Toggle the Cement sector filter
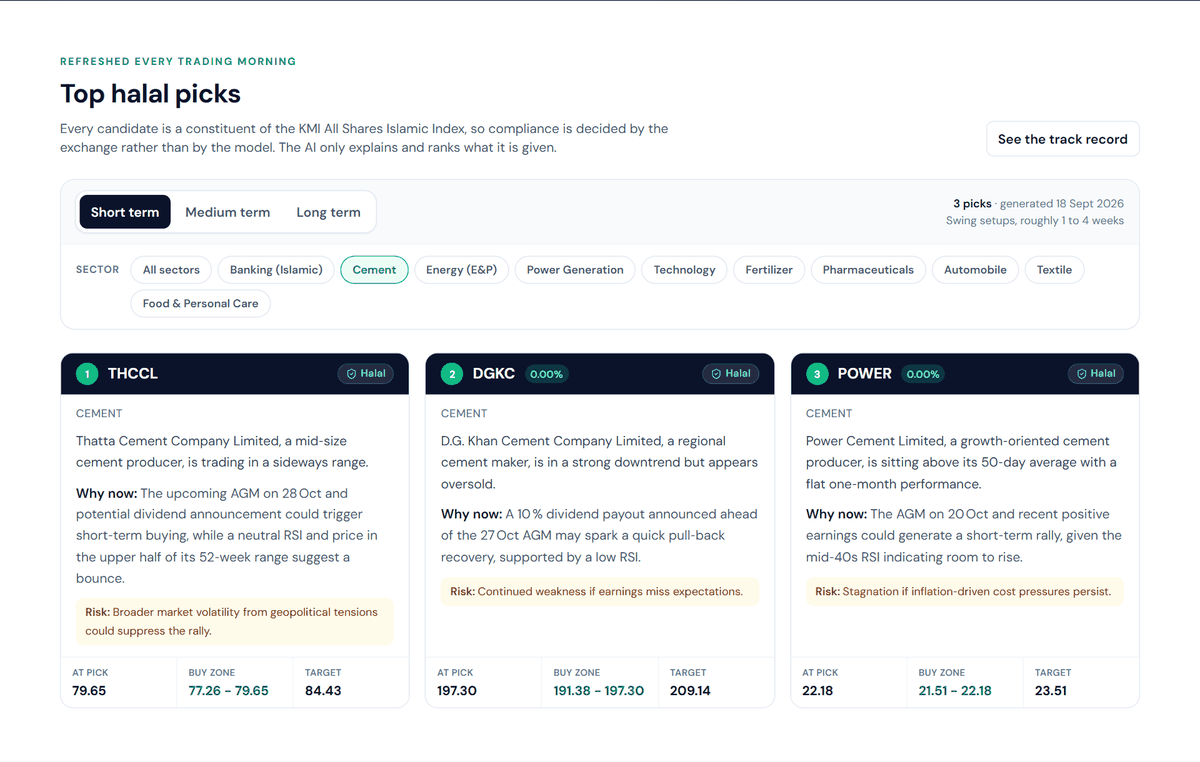This screenshot has height=762, width=1200. pyautogui.click(x=374, y=270)
